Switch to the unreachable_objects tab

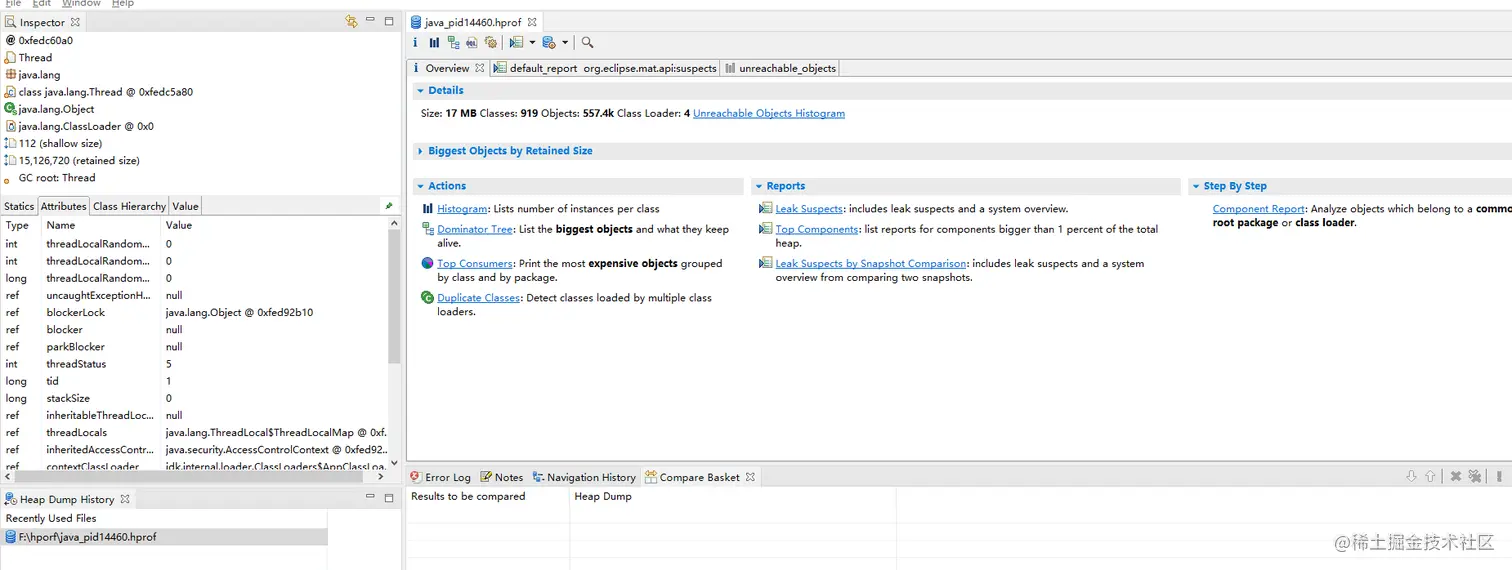click(x=782, y=68)
